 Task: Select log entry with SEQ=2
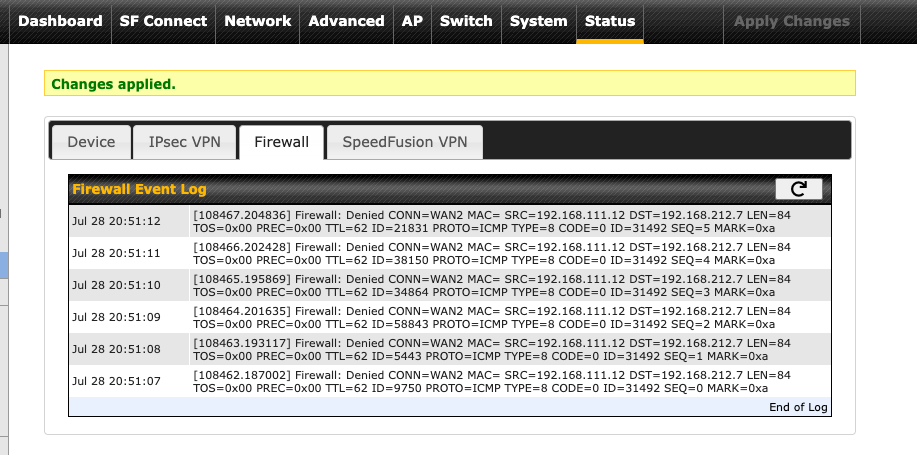click(x=450, y=317)
